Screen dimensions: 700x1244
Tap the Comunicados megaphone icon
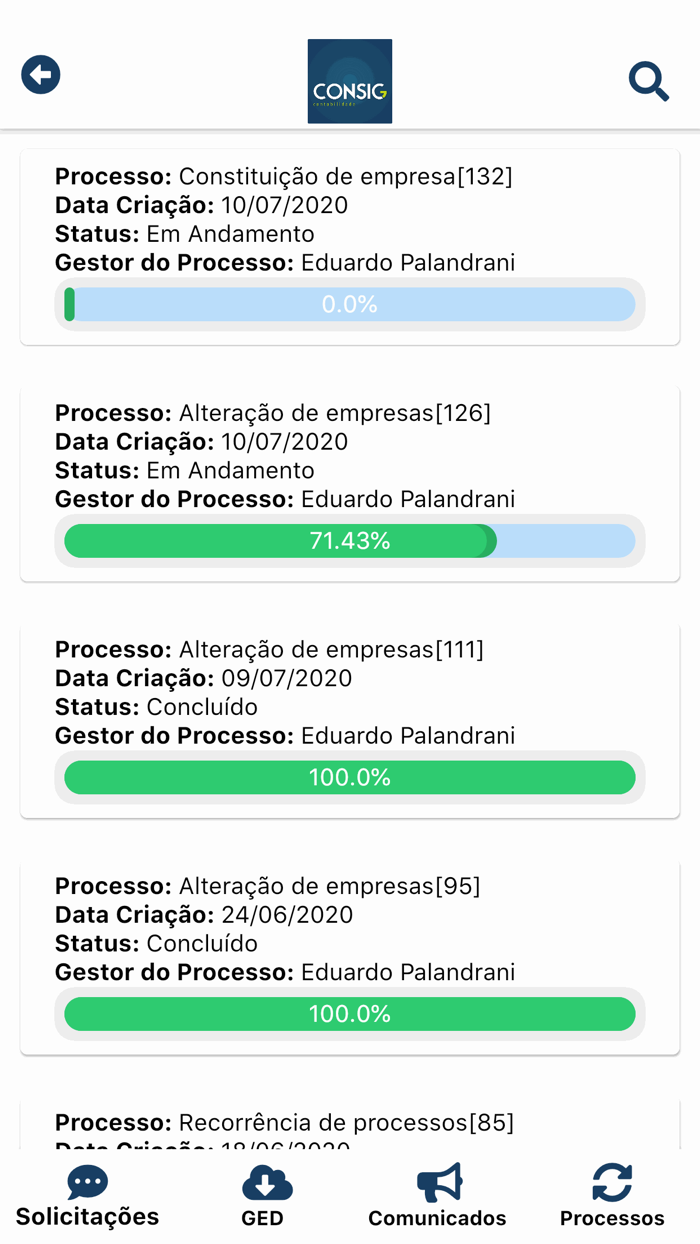[439, 1182]
